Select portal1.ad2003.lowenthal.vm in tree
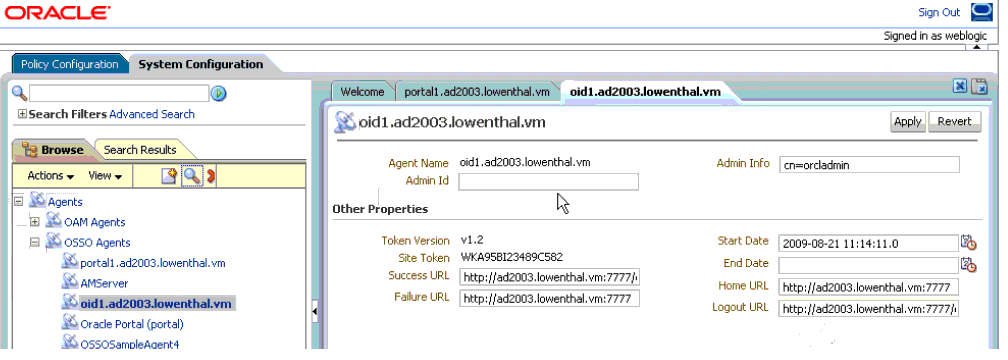1008x360 pixels. (x=153, y=263)
